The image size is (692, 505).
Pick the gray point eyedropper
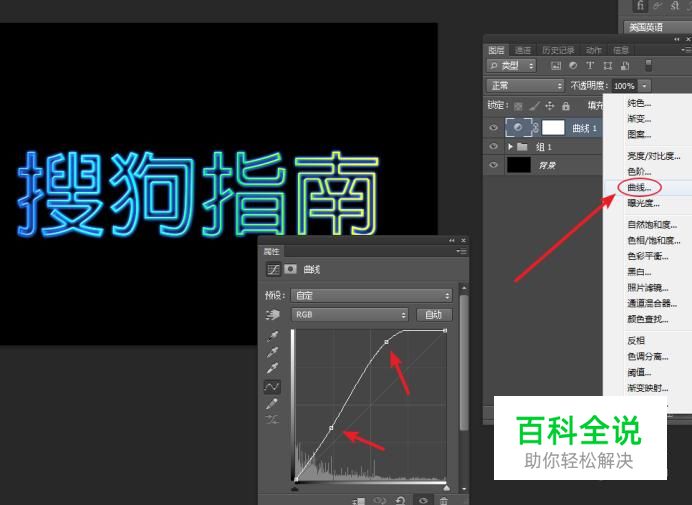click(272, 352)
